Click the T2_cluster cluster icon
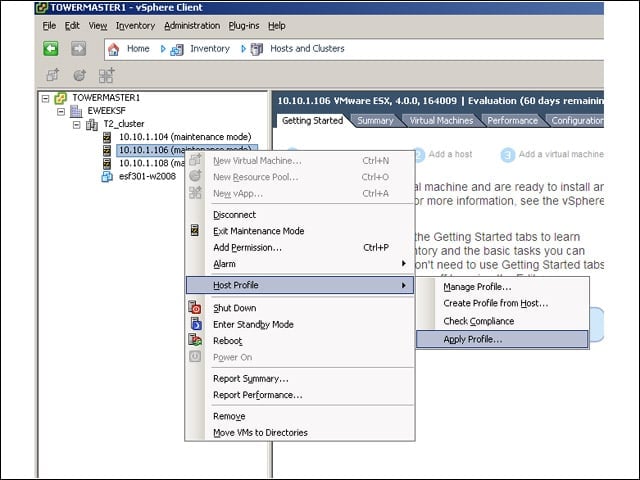The height and width of the screenshot is (480, 640). click(x=91, y=124)
